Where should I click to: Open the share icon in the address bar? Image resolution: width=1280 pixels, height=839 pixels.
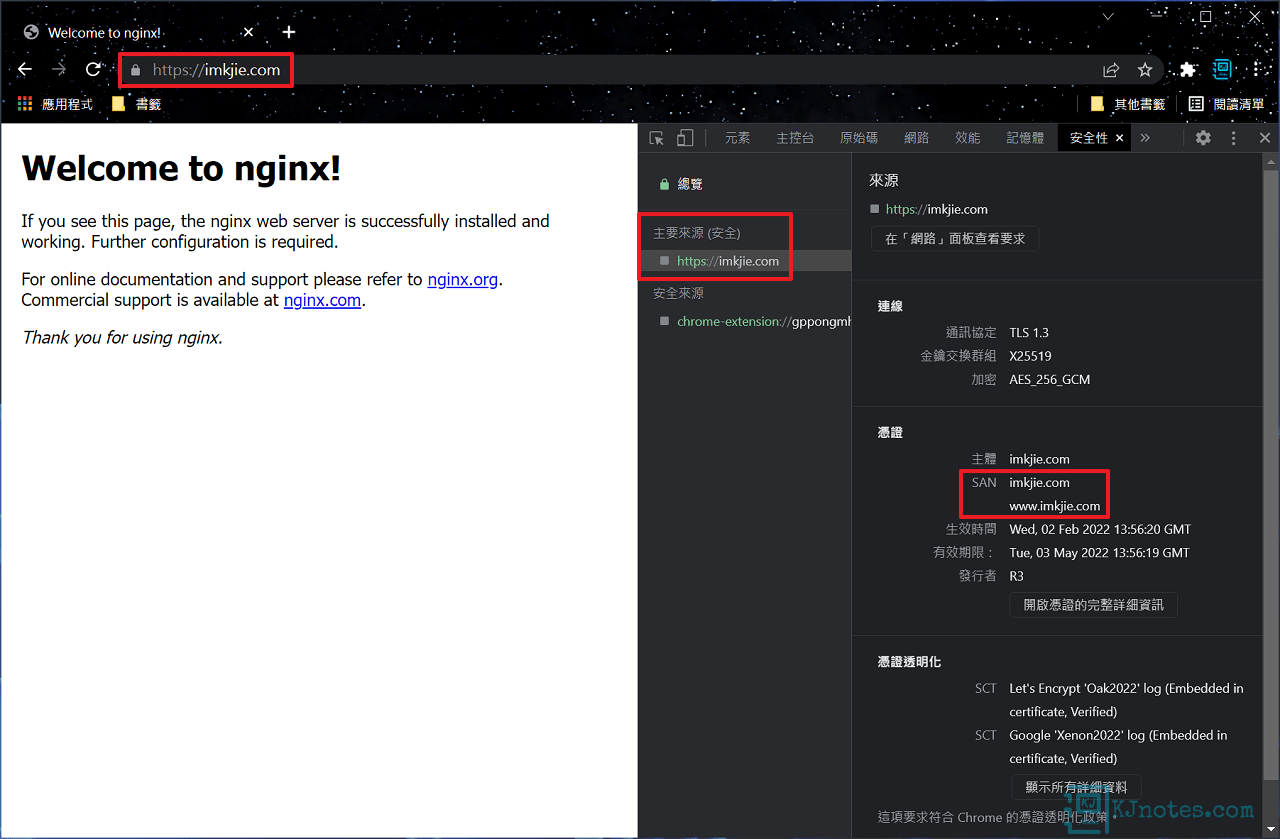coord(1111,70)
